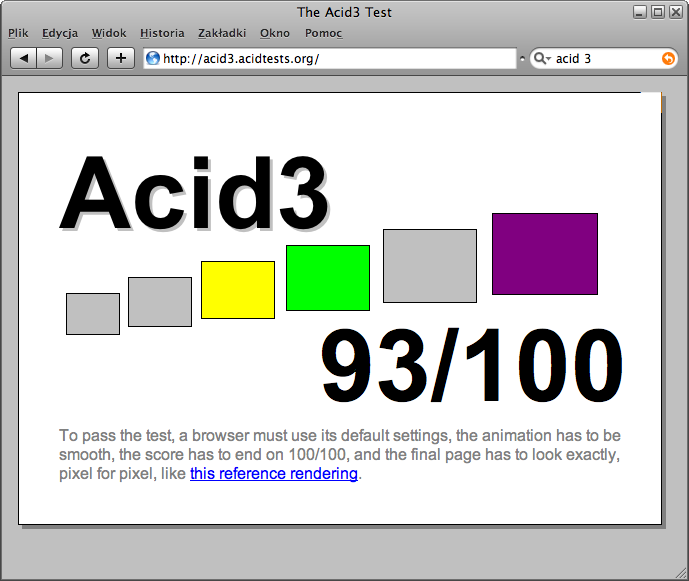Click the globe site icon in address bar

pos(152,58)
